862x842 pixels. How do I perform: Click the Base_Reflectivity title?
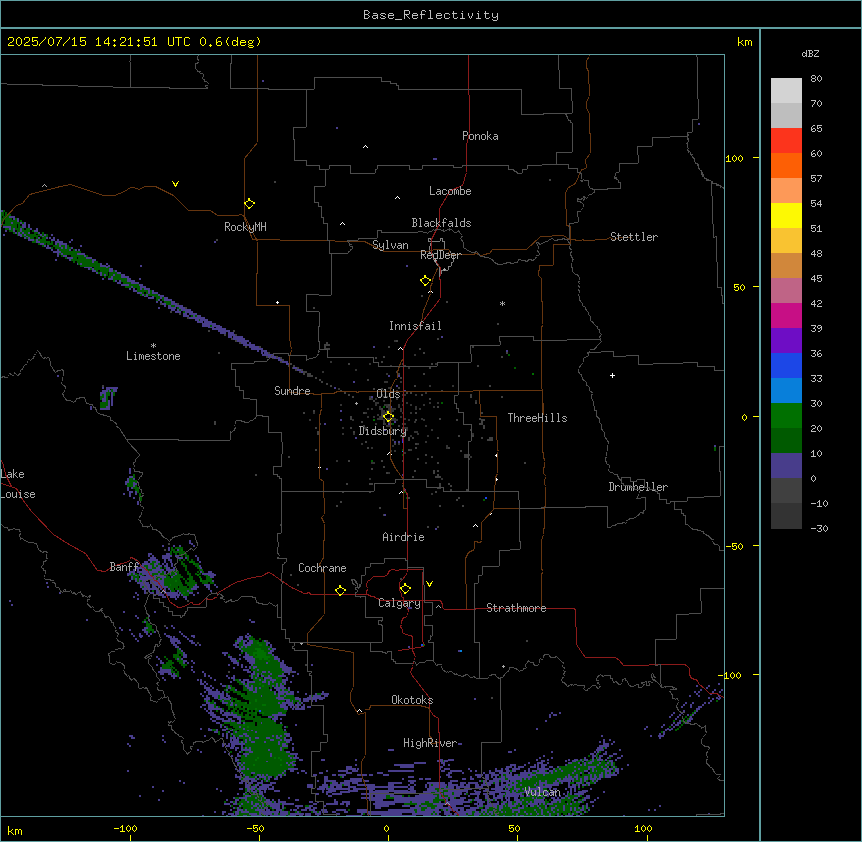coord(431,15)
